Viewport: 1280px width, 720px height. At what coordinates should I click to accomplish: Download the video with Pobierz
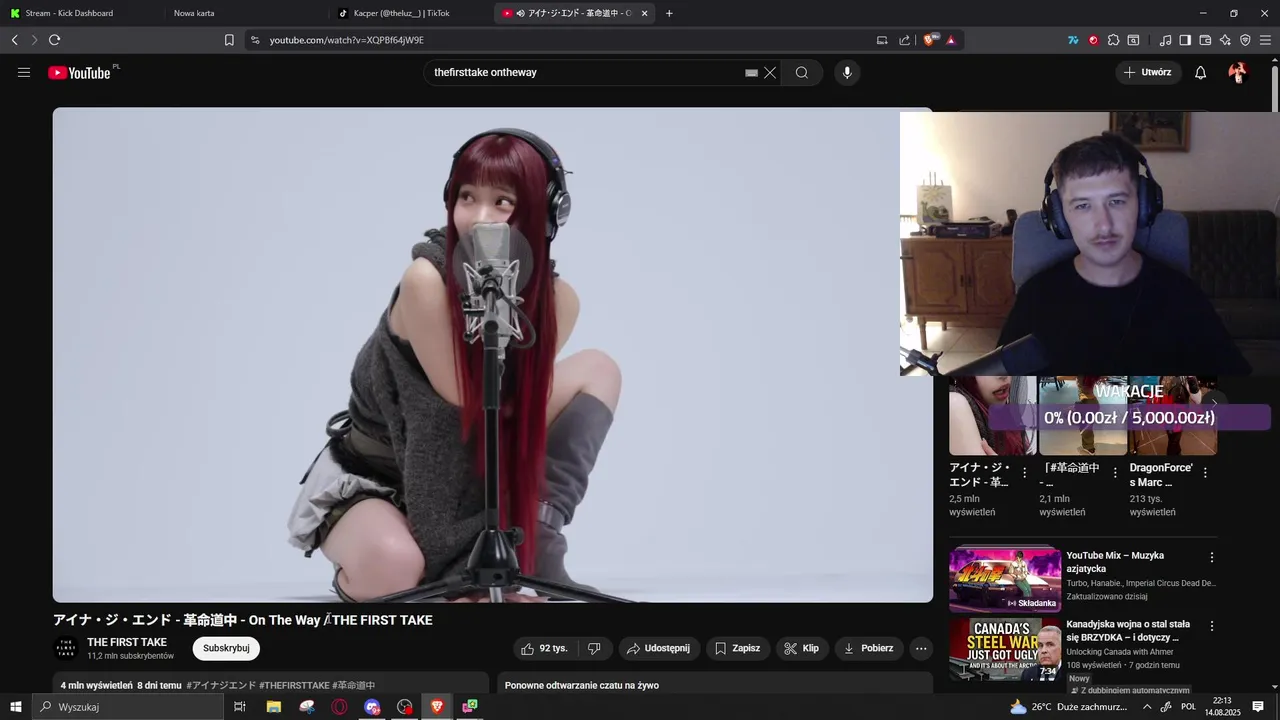[868, 648]
